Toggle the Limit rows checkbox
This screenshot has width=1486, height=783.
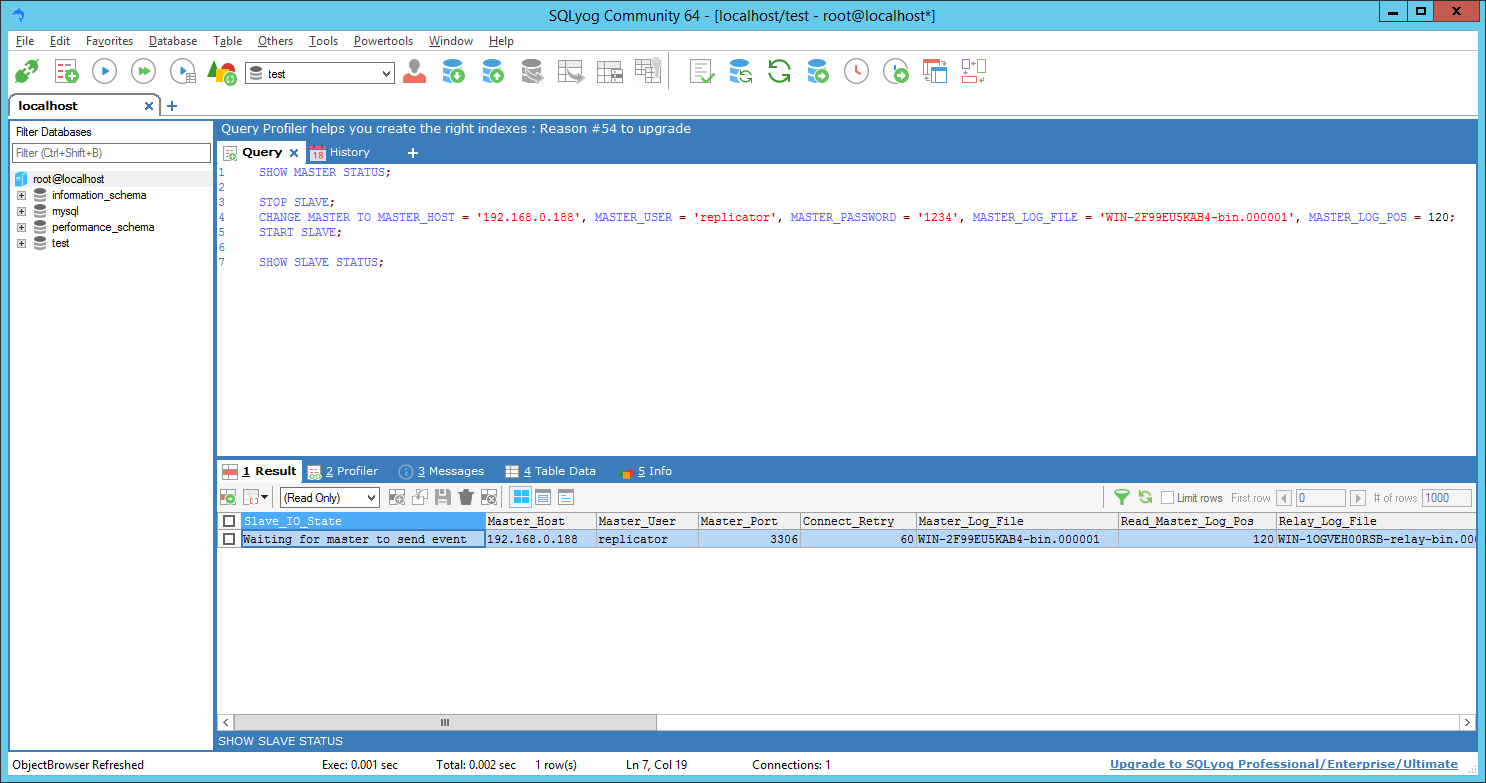1167,498
